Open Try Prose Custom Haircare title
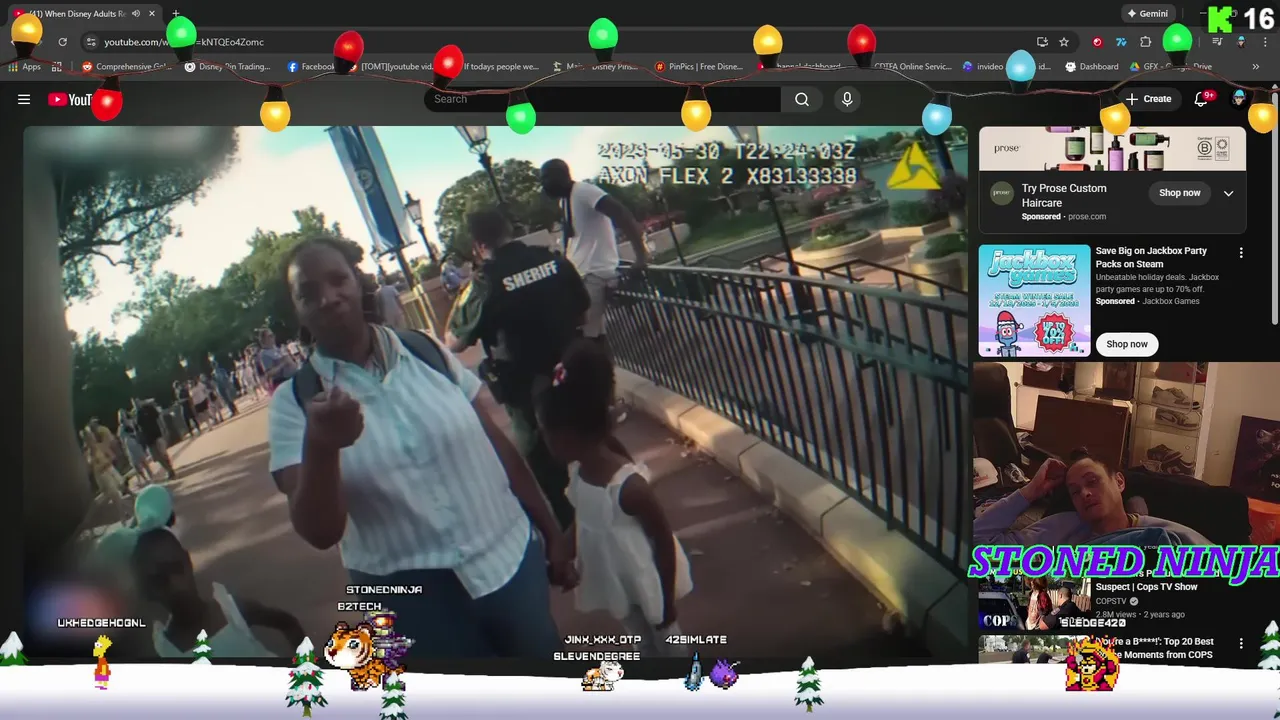 (x=1064, y=195)
